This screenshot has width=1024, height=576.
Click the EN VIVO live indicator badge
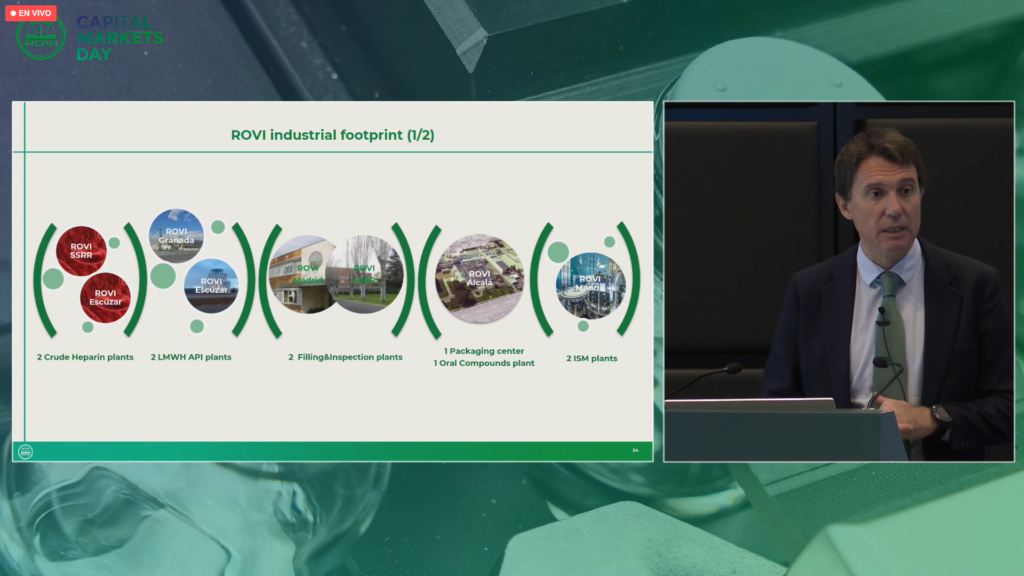click(x=31, y=13)
